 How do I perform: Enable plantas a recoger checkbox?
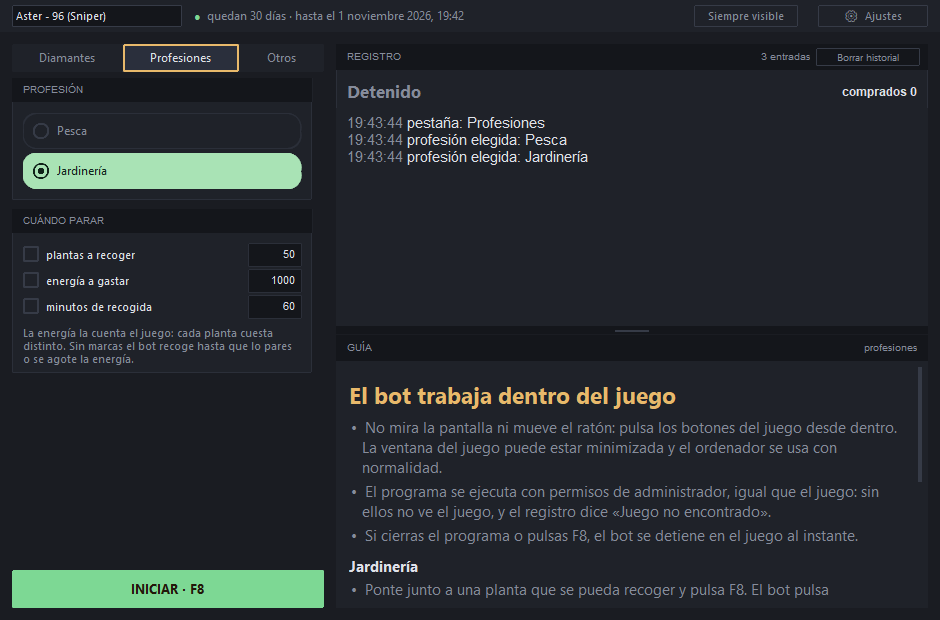click(x=31, y=254)
